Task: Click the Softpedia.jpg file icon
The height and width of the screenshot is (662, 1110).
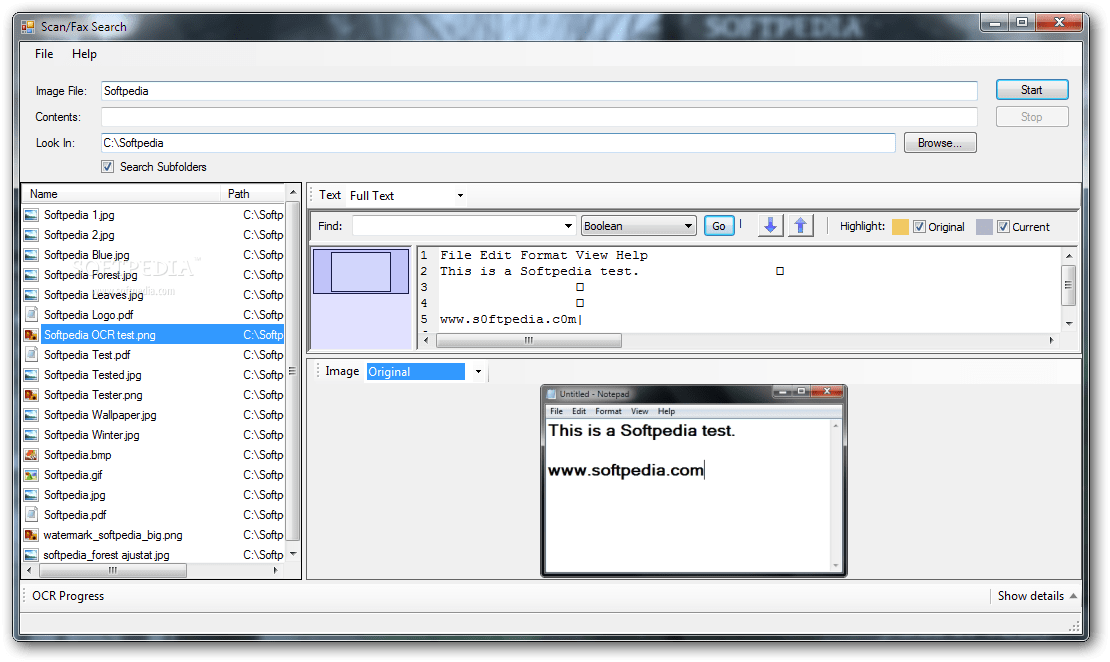Action: 31,495
